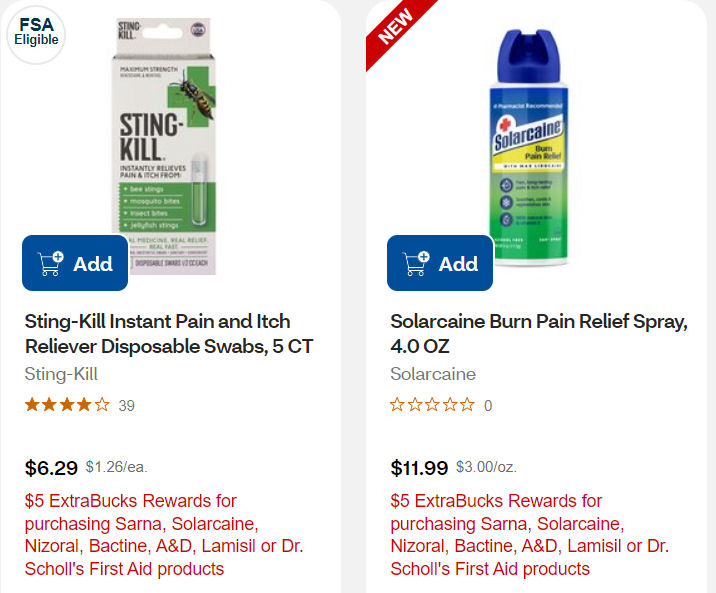Open ExtraBucks Rewards offer under Solarcaine
Viewport: 716px width, 593px height.
coord(530,534)
